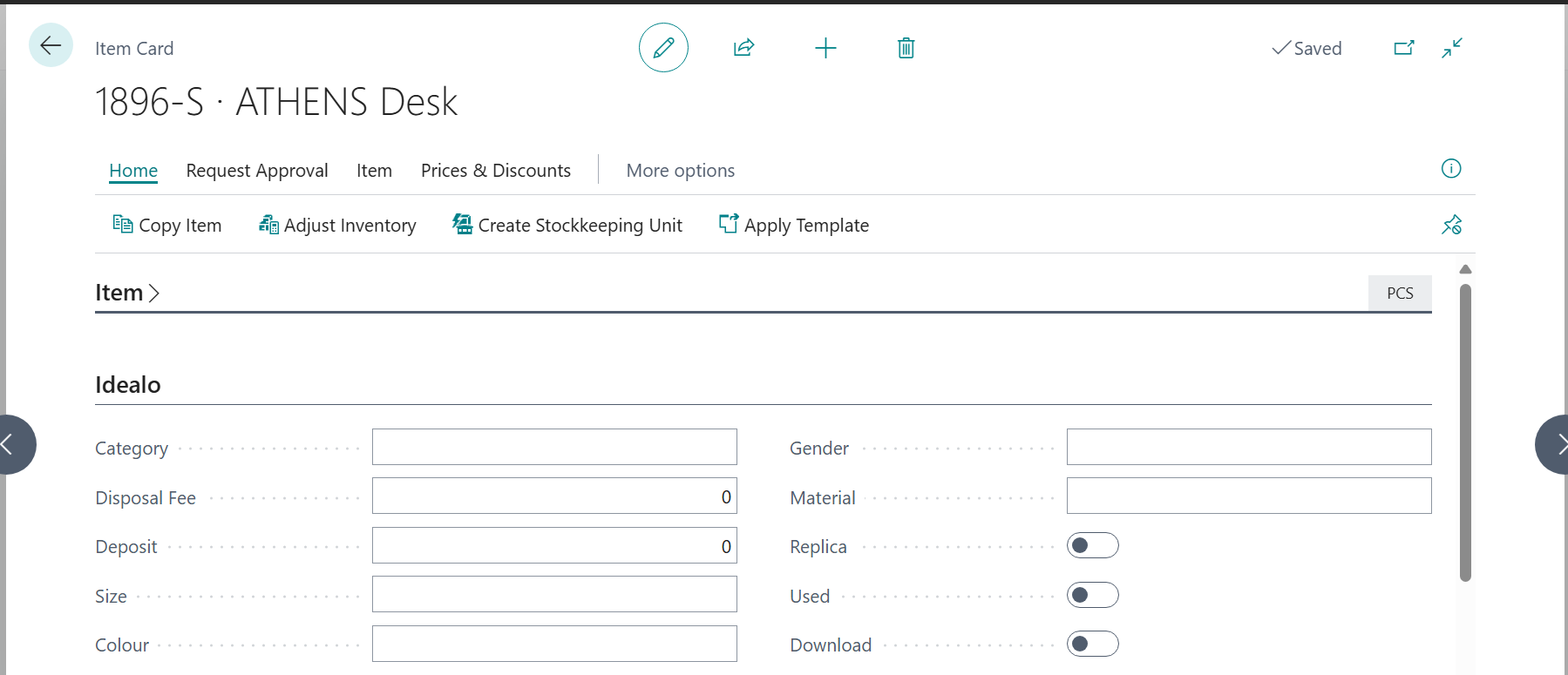Click Adjust Inventory action
Screen dimensions: 1568x675
[337, 226]
